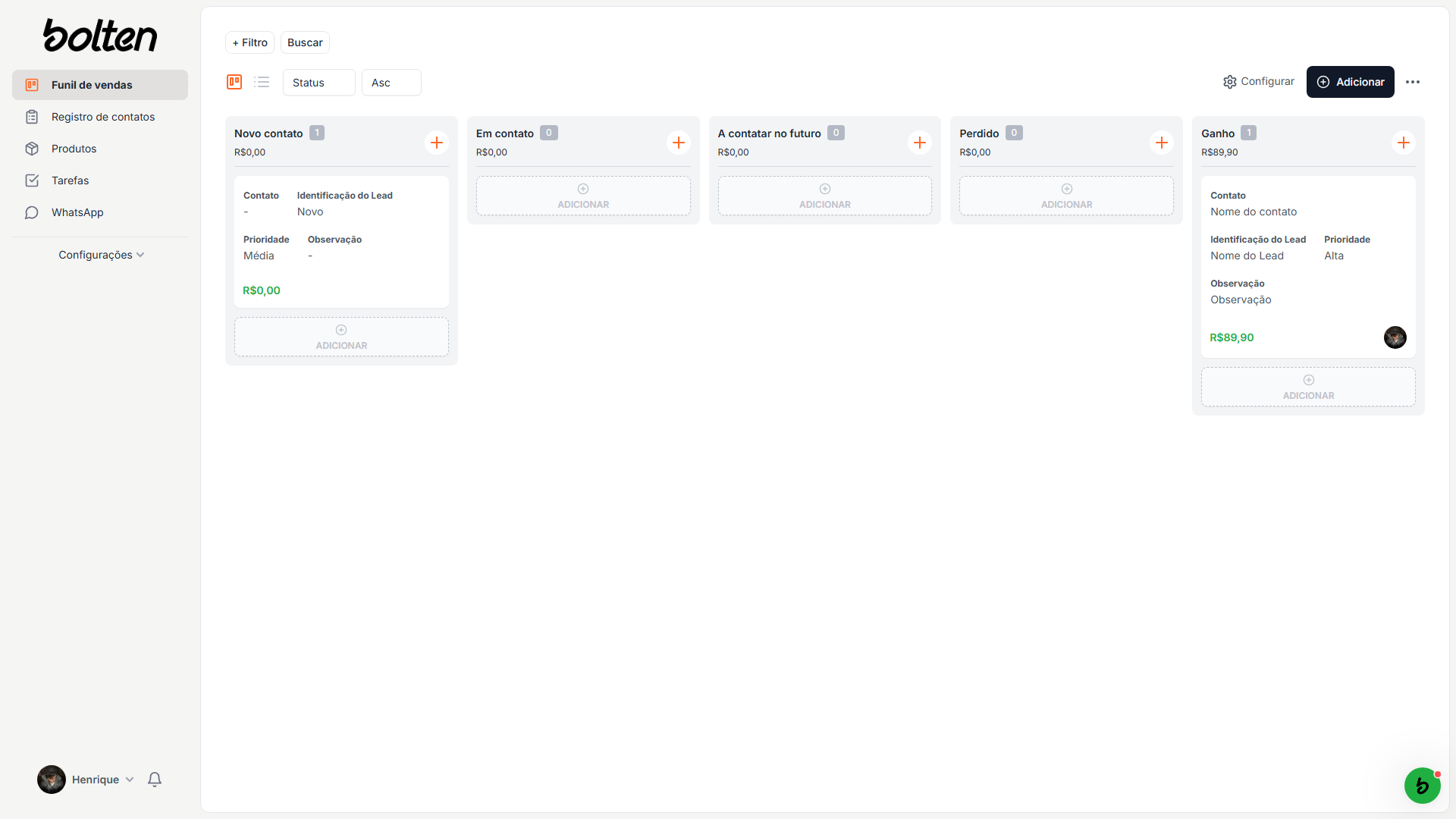Click the Produtos sidebar icon
This screenshot has width=1456, height=819.
(x=32, y=149)
